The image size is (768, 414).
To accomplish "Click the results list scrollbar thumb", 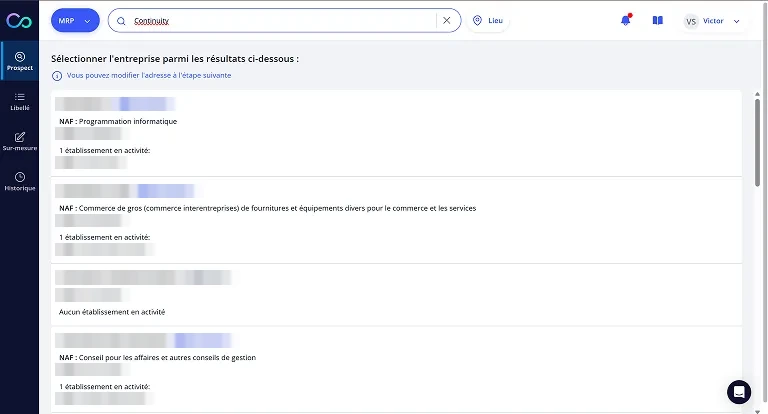I will click(x=757, y=142).
